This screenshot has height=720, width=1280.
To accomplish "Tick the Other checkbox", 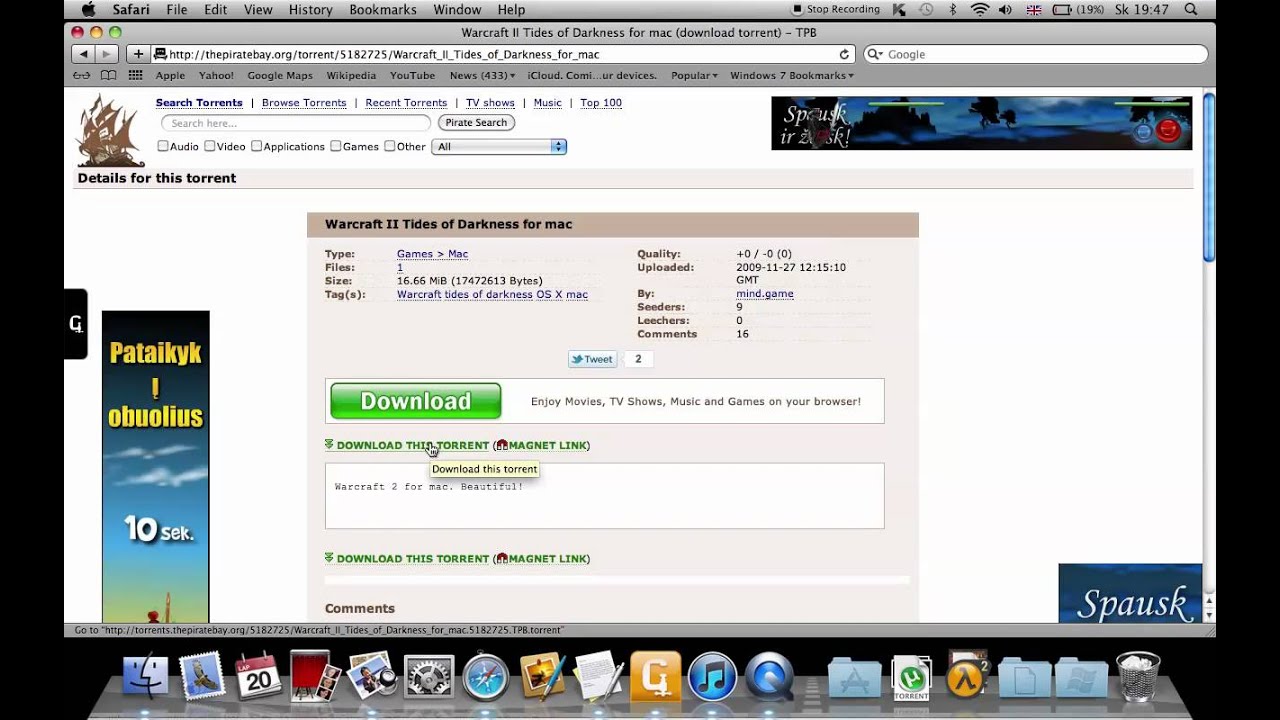I will click(389, 146).
